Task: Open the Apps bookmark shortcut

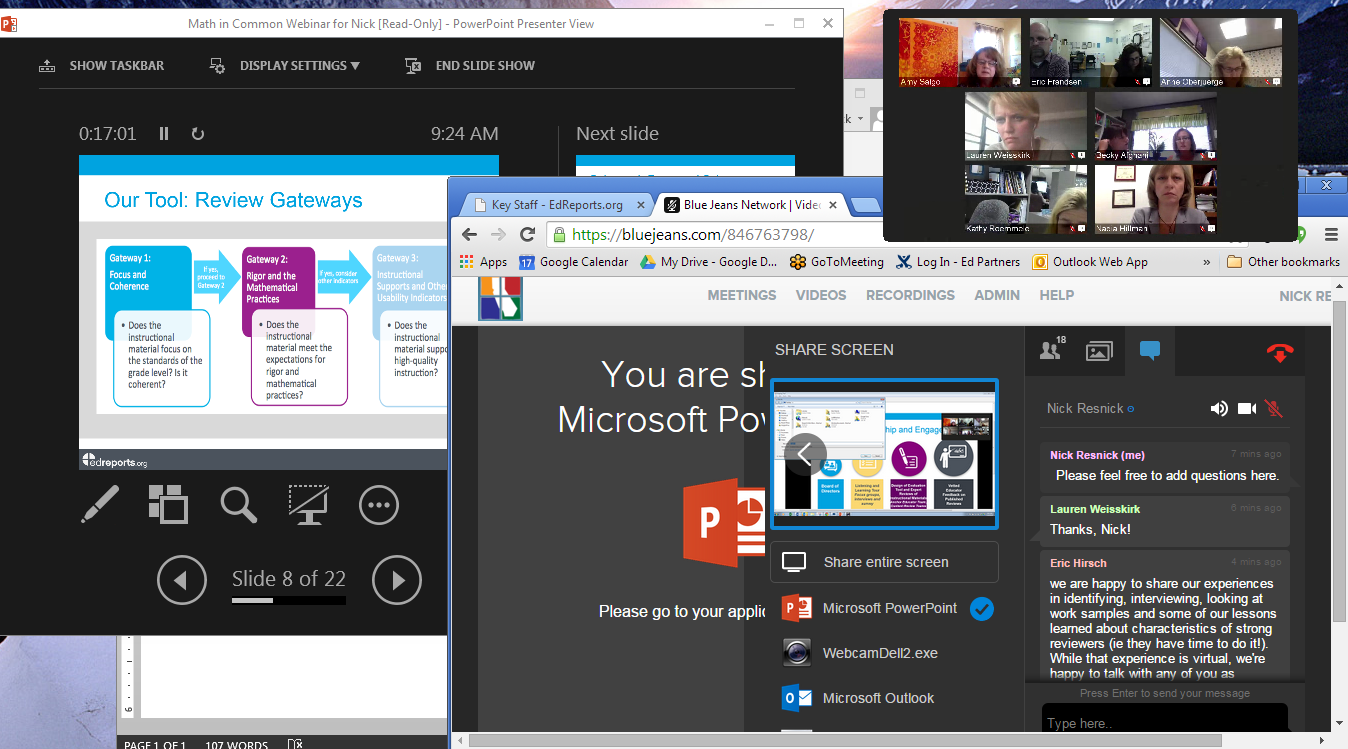Action: pos(483,262)
